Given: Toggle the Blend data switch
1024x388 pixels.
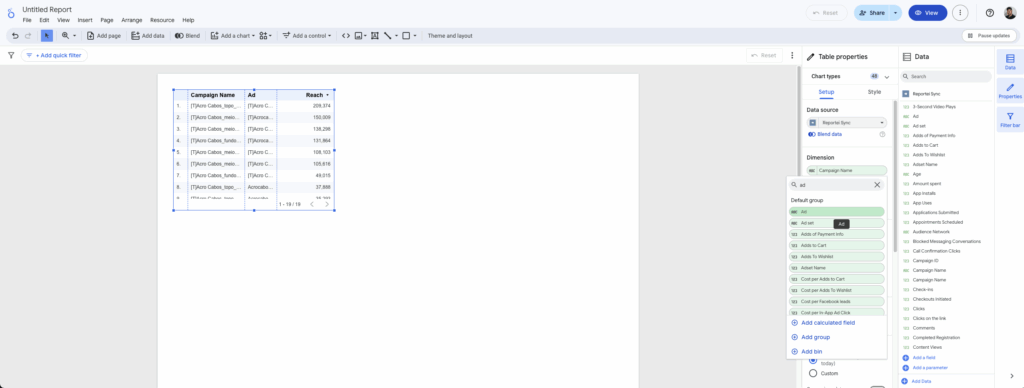Looking at the screenshot, I should point(812,134).
